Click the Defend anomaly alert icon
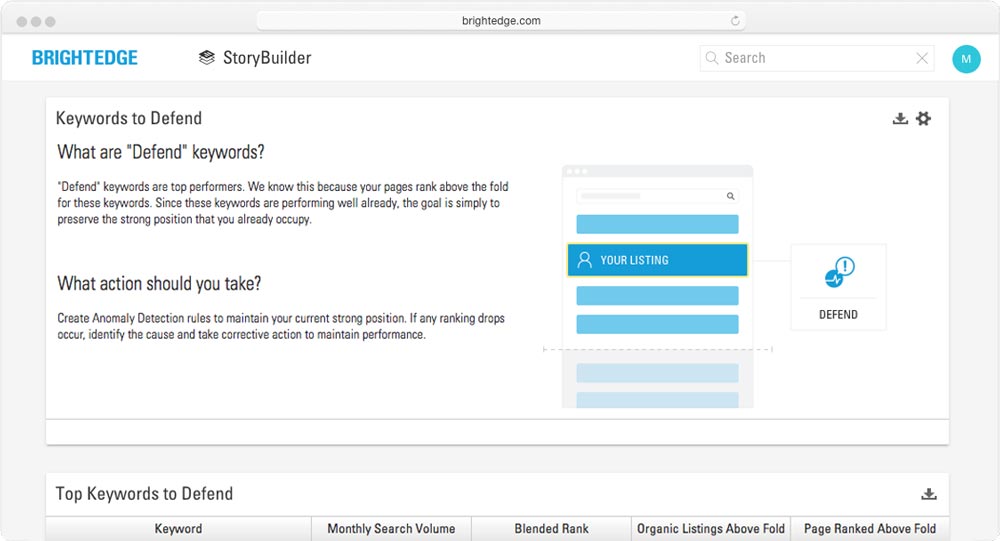 [x=838, y=272]
